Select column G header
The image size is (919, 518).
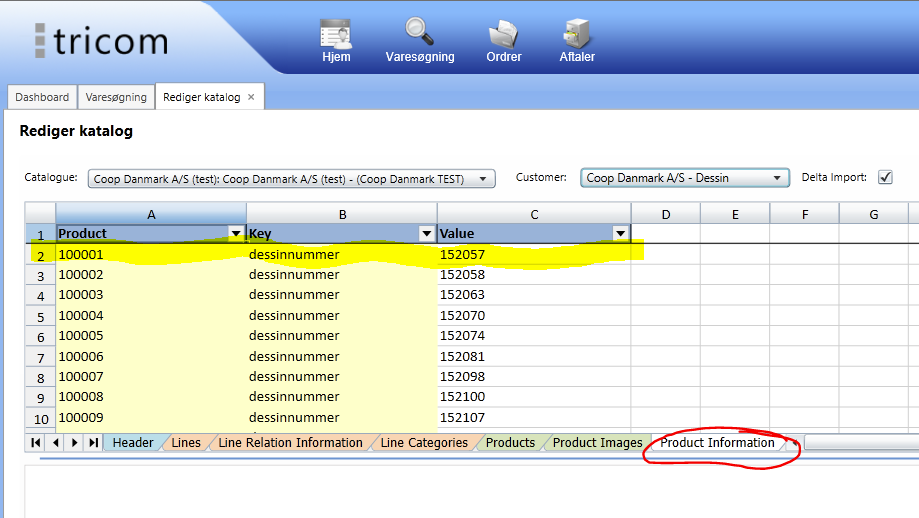pos(874,214)
